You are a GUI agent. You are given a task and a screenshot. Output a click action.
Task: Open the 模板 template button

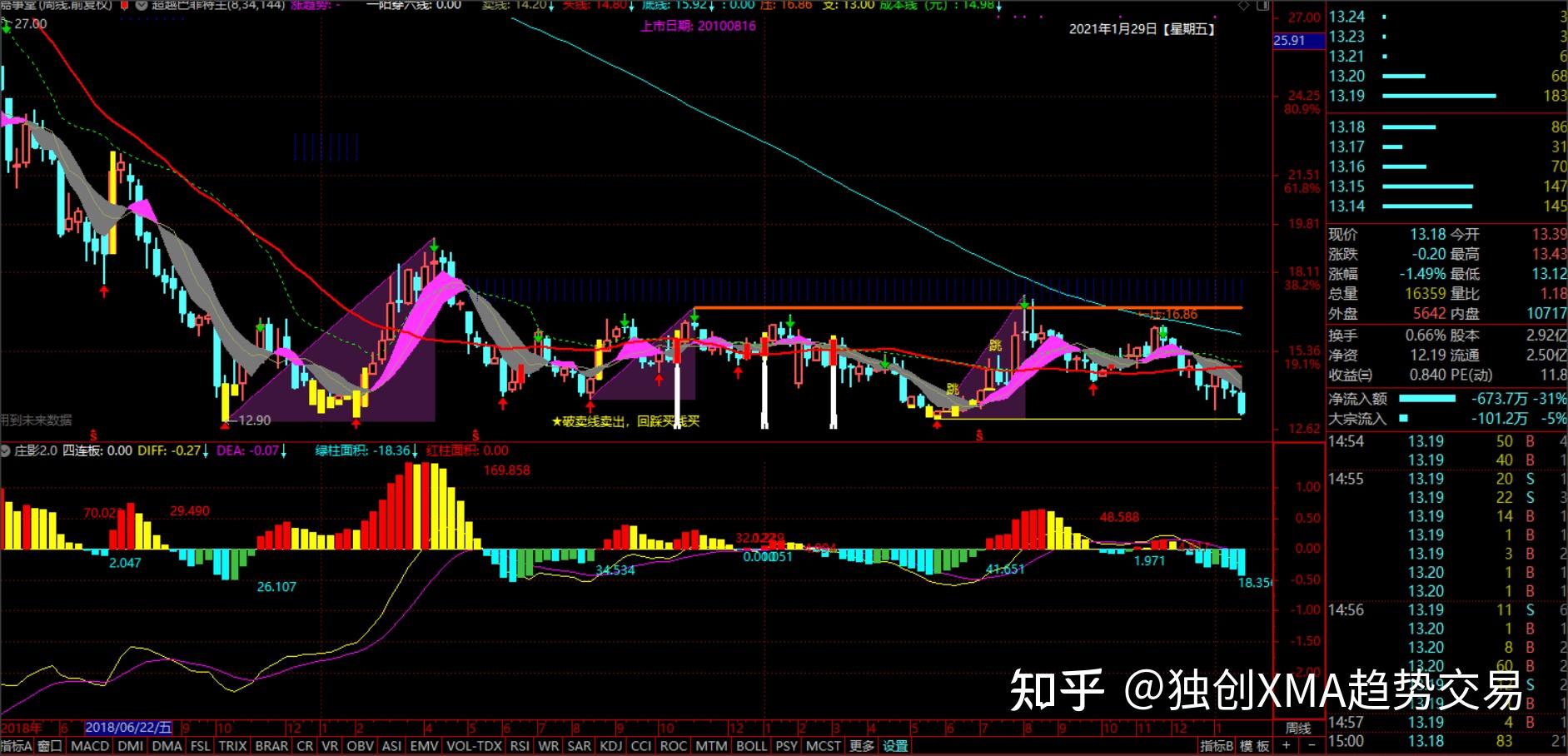point(1254,746)
